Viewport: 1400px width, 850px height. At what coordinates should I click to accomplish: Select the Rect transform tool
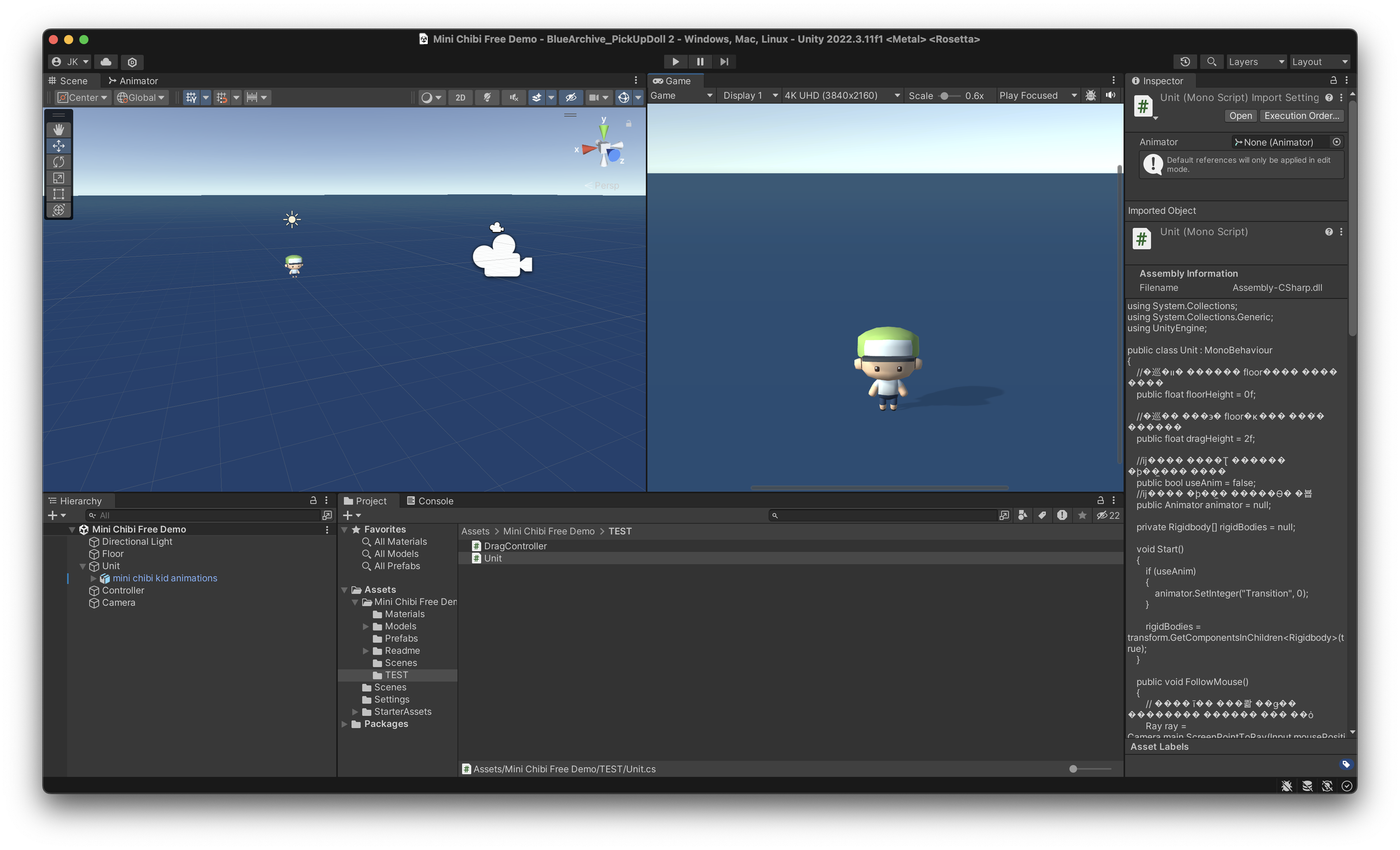(59, 194)
